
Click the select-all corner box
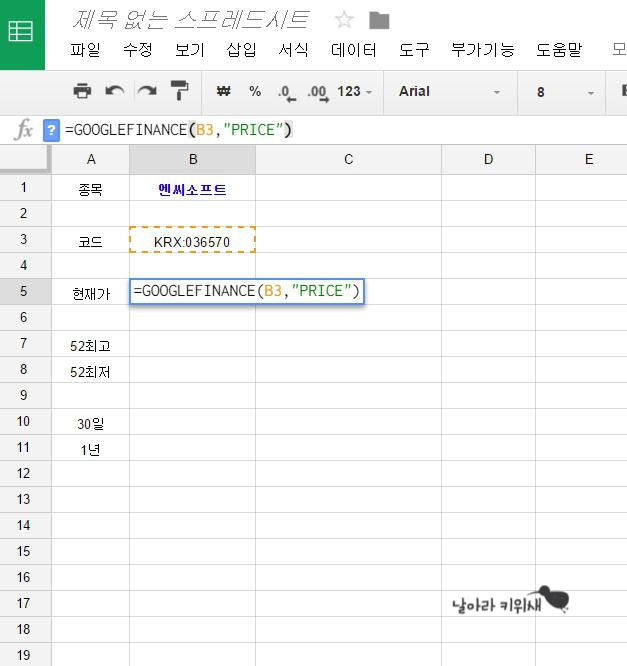pos(25,160)
